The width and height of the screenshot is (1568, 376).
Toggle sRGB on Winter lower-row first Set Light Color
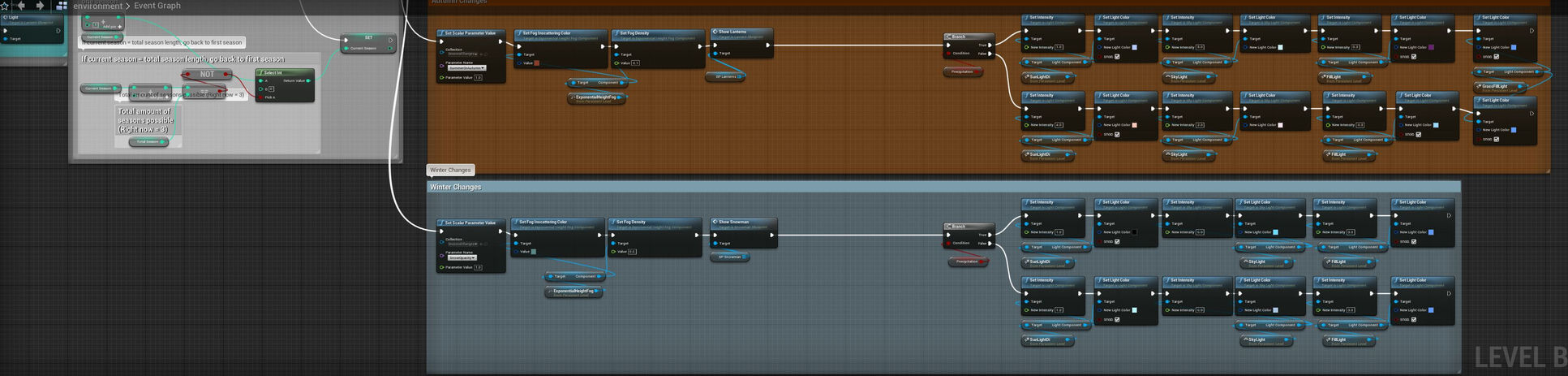(x=1117, y=319)
